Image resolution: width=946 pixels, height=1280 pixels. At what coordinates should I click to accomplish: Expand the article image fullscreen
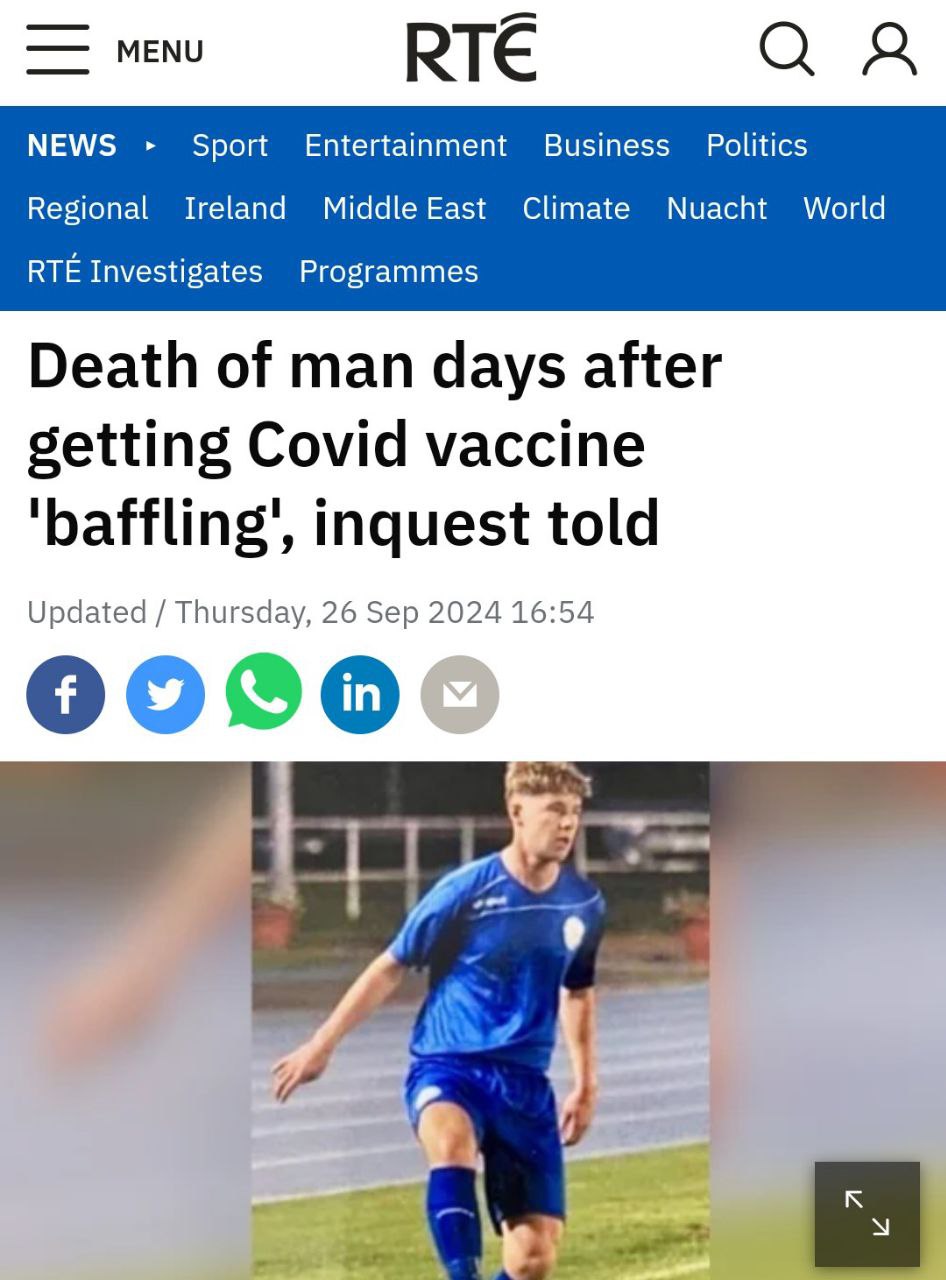(867, 1214)
